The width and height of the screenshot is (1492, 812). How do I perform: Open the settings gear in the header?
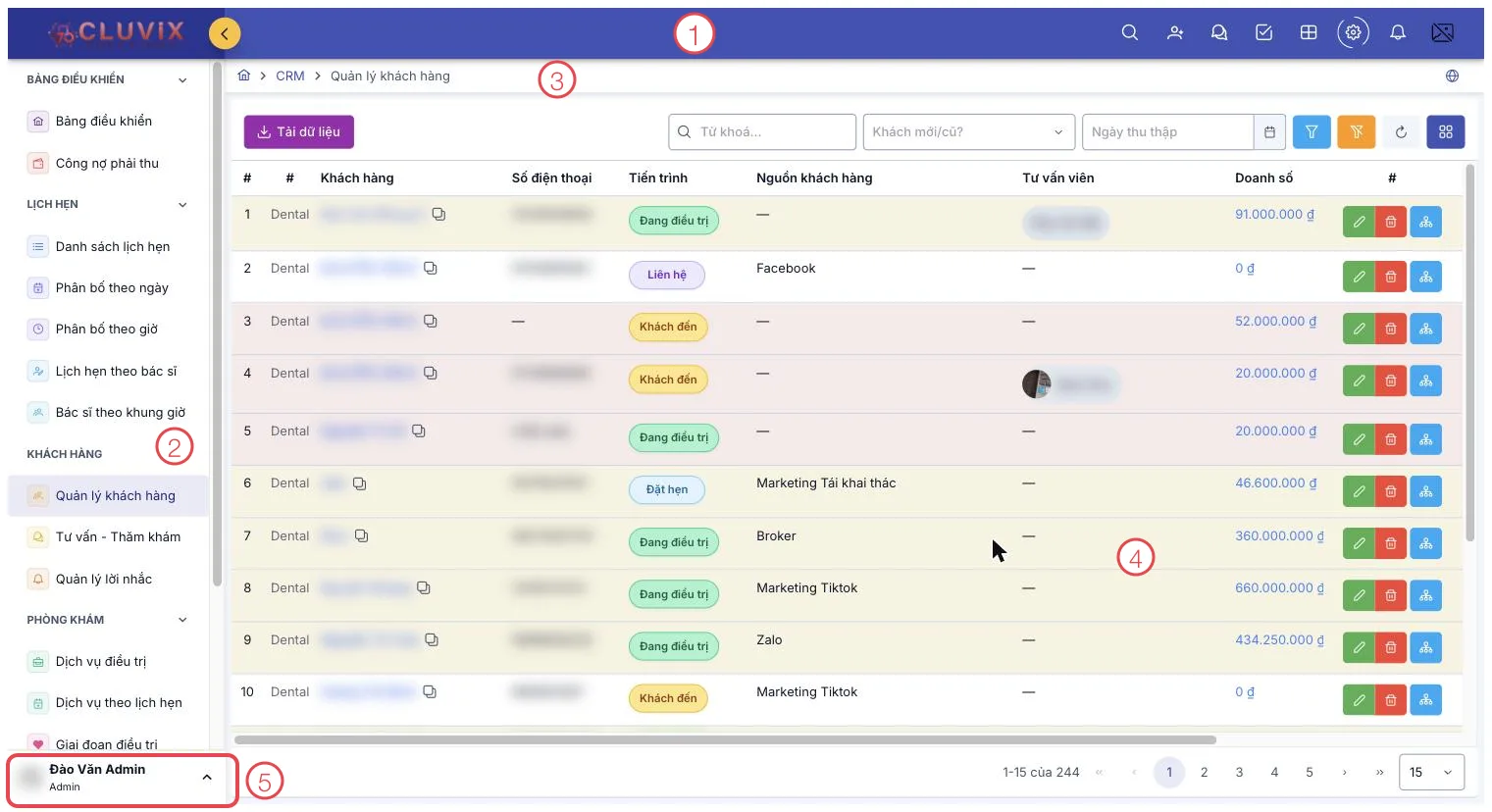(x=1354, y=32)
